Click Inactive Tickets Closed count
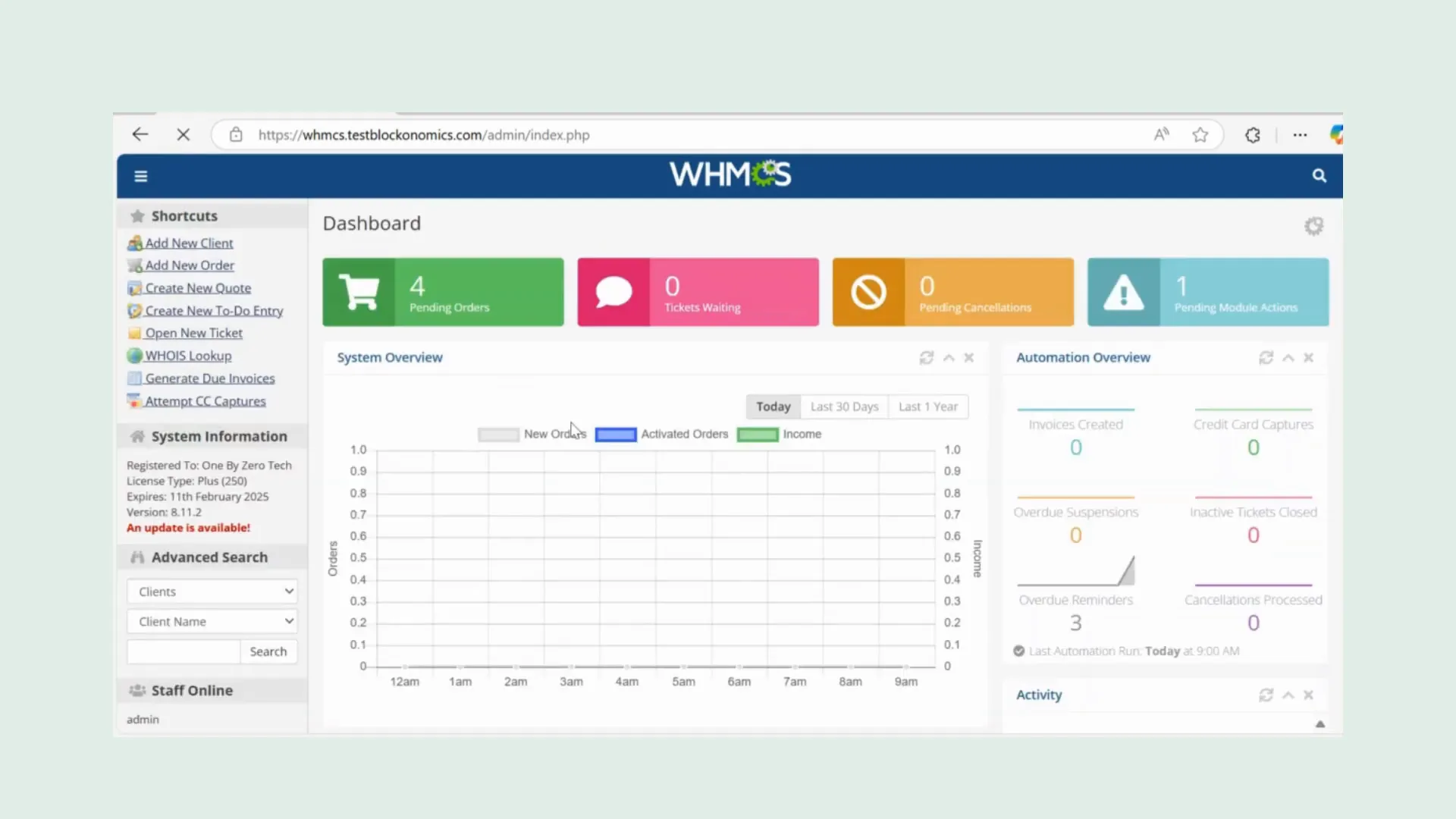This screenshot has width=1456, height=819. click(x=1253, y=535)
